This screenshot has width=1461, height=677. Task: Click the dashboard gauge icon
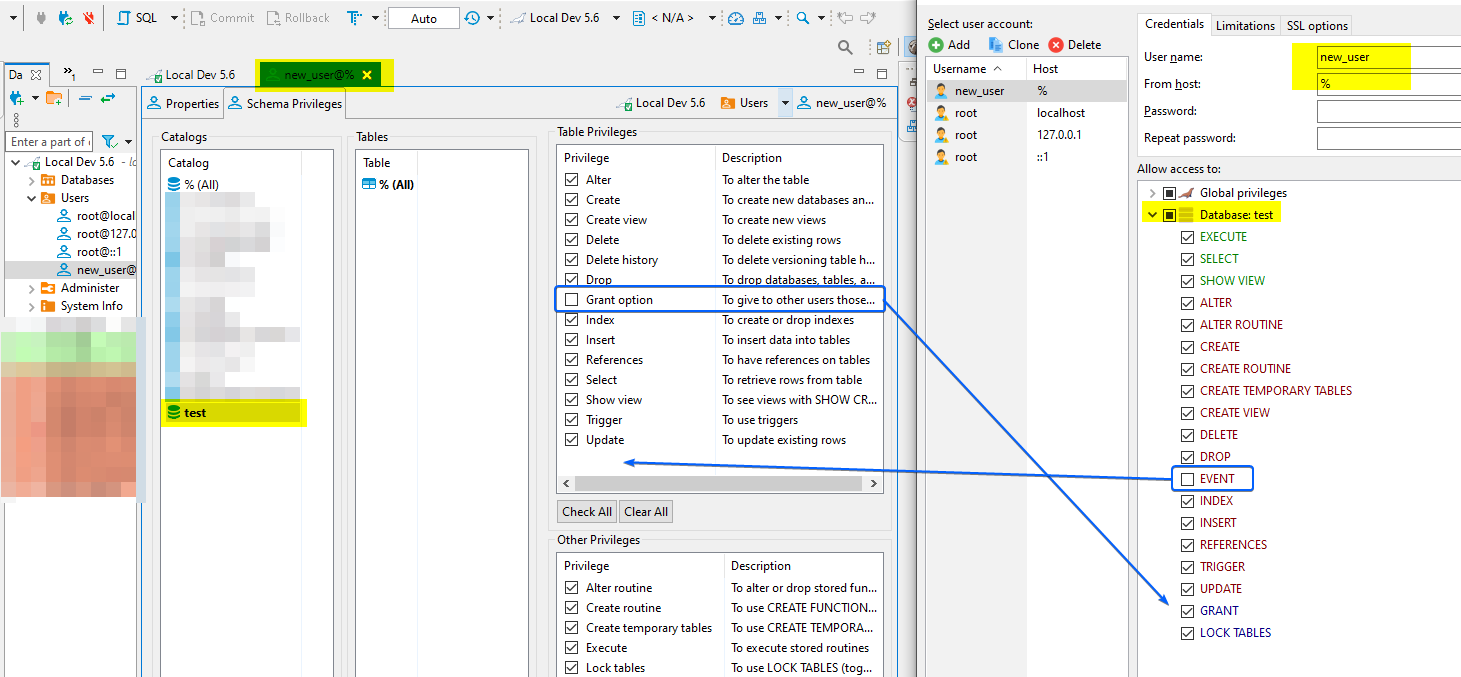point(736,18)
